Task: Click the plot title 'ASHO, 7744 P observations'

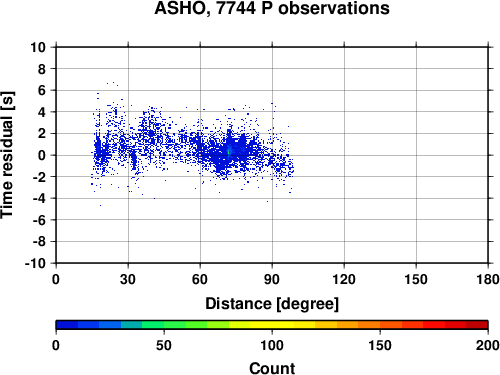Action: (x=272, y=8)
